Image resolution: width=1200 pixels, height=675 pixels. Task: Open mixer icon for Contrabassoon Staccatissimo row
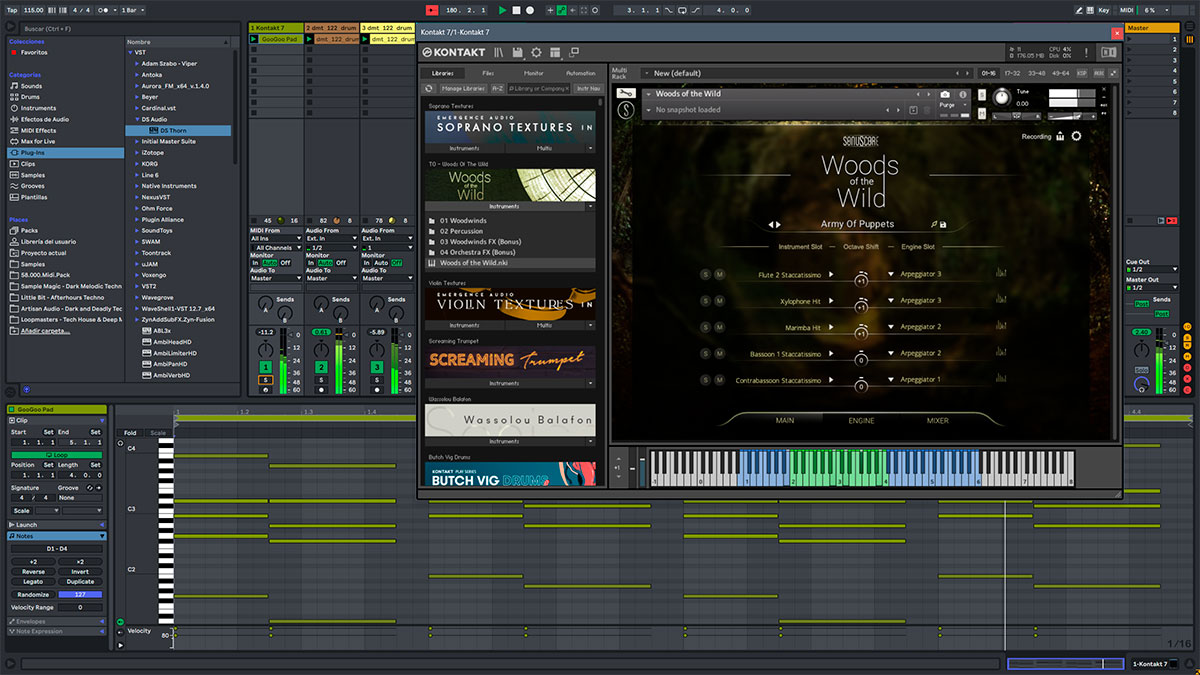(x=1000, y=379)
